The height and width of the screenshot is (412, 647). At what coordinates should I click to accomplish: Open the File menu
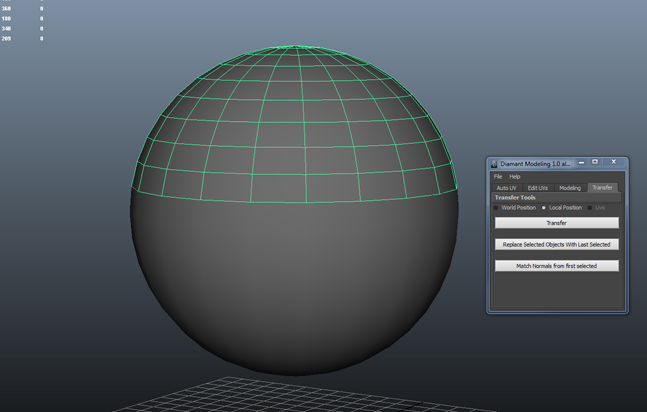(498, 177)
